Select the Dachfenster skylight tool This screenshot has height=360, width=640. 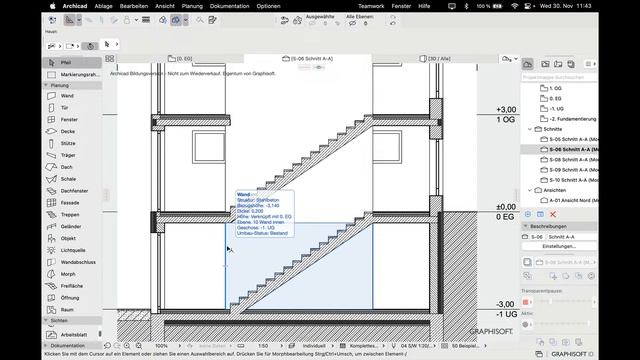click(72, 191)
